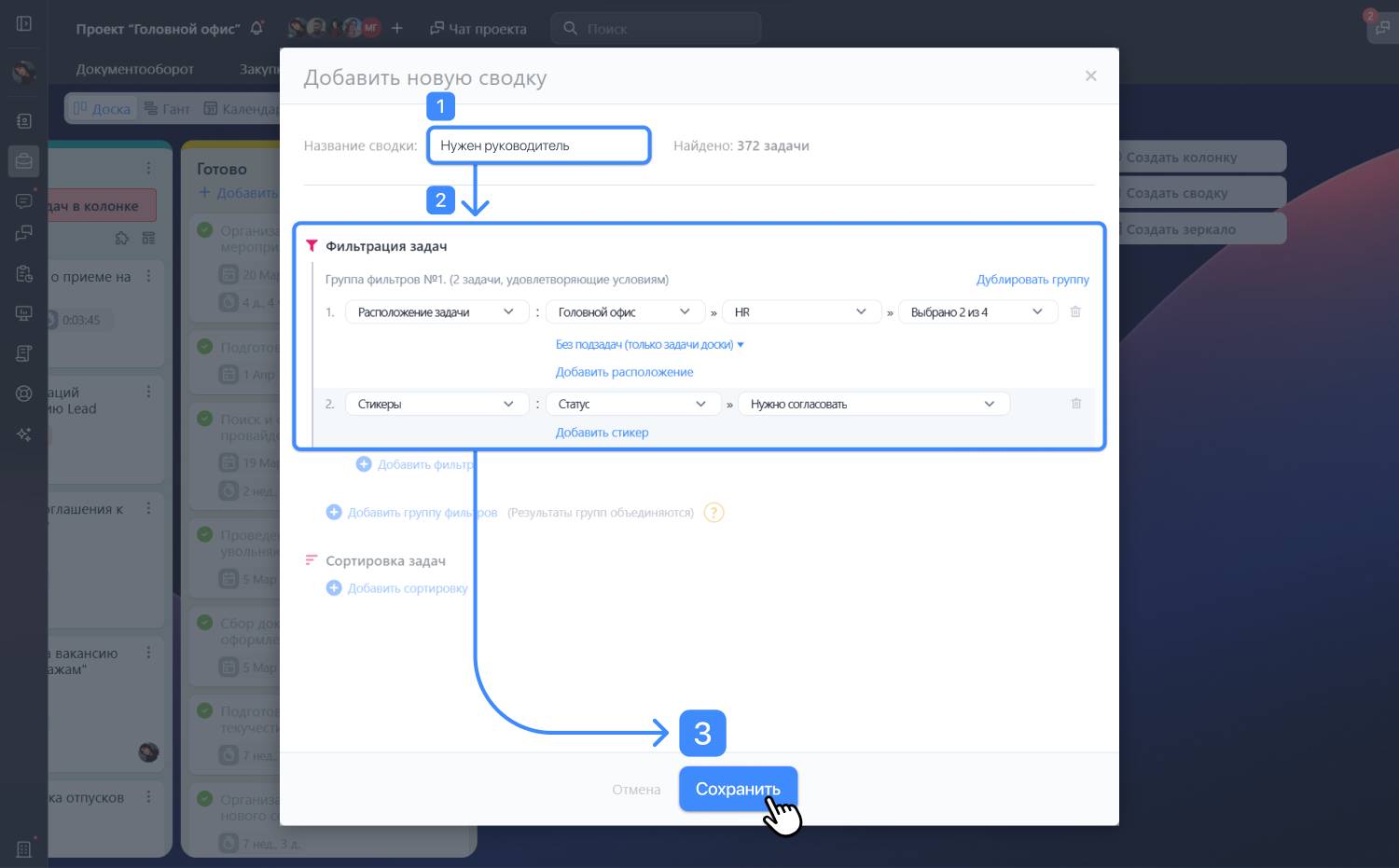
Task: Click the Название сводки input field
Action: [x=538, y=145]
